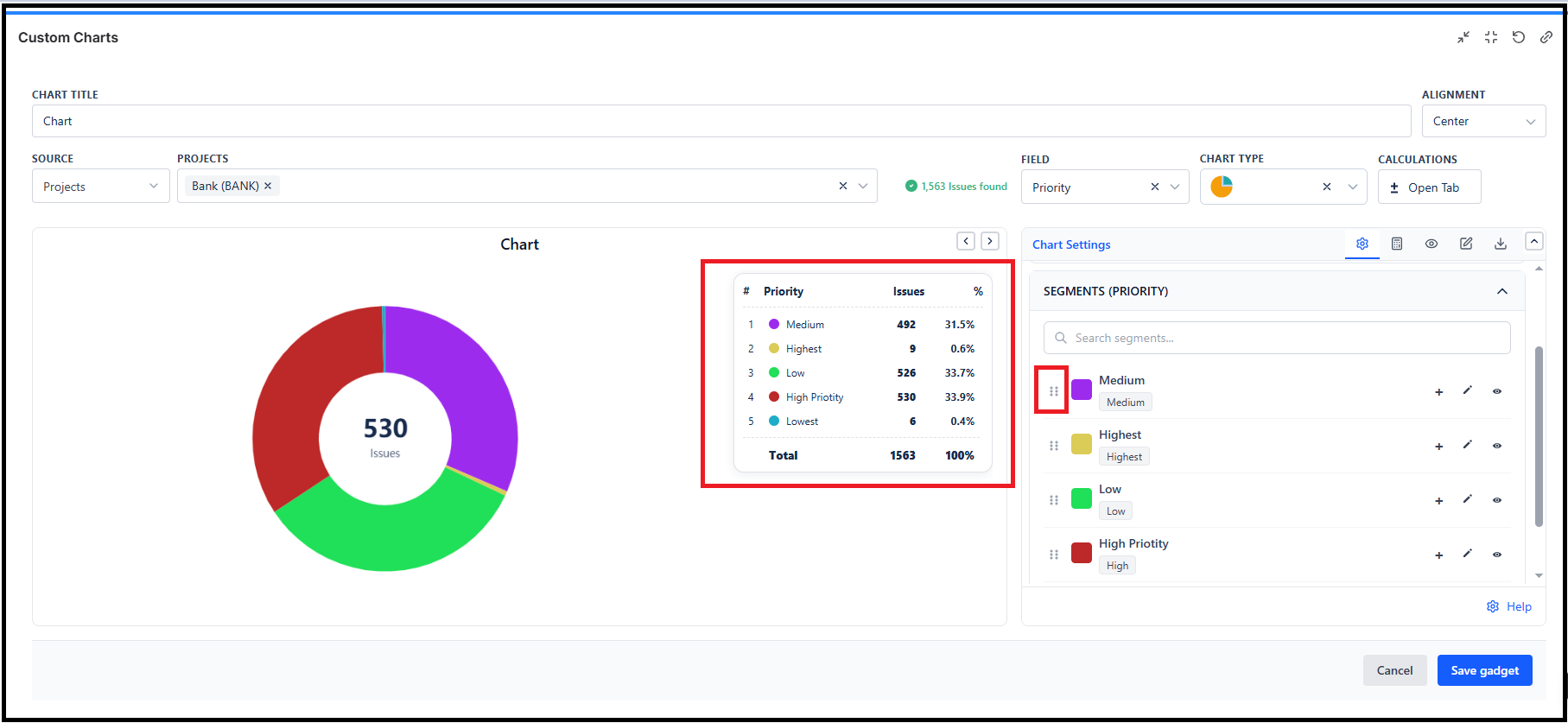Click the Medium purple color swatch

coord(1082,390)
